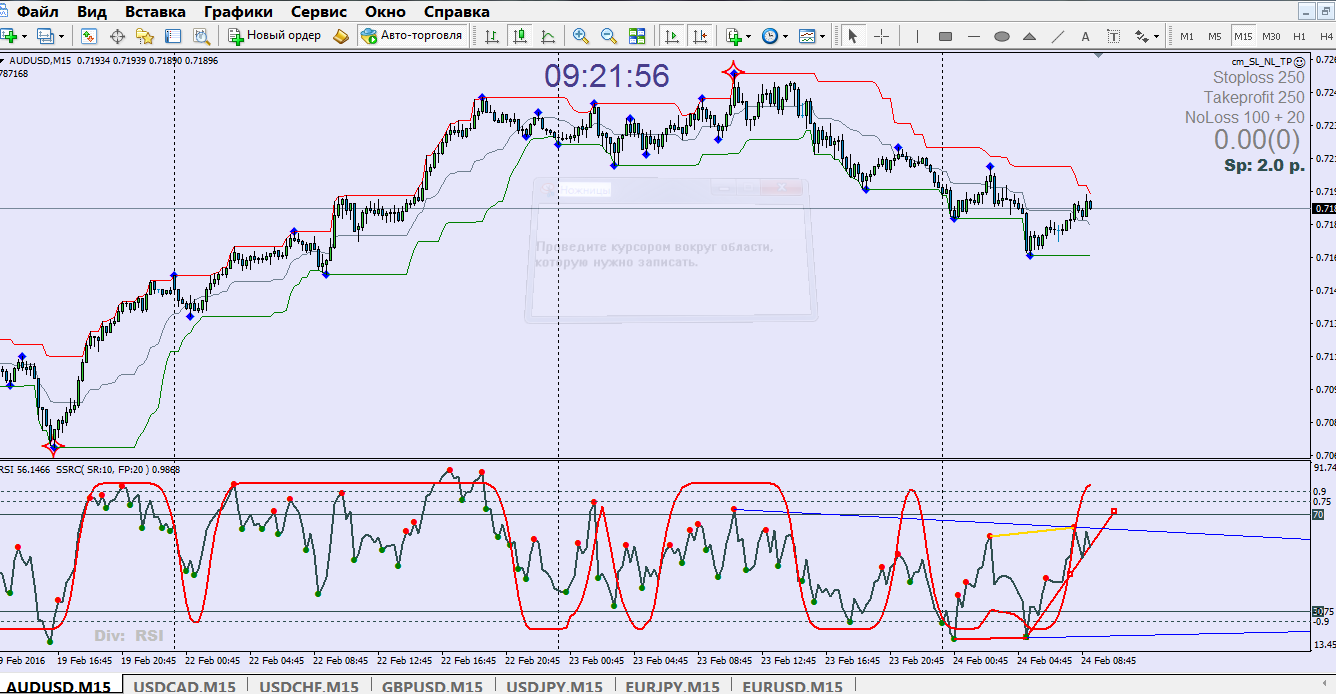Click the Новый ордер button
The height and width of the screenshot is (694, 1336).
pos(275,36)
